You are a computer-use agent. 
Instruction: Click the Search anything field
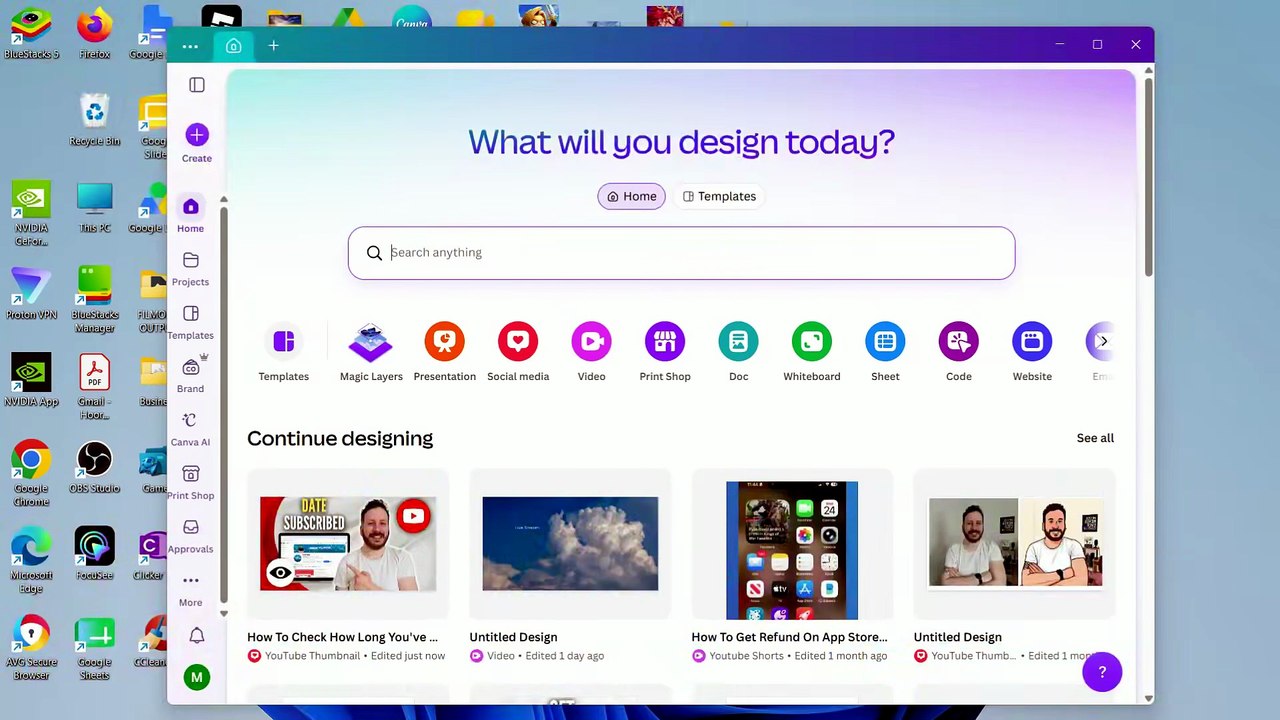(x=681, y=253)
